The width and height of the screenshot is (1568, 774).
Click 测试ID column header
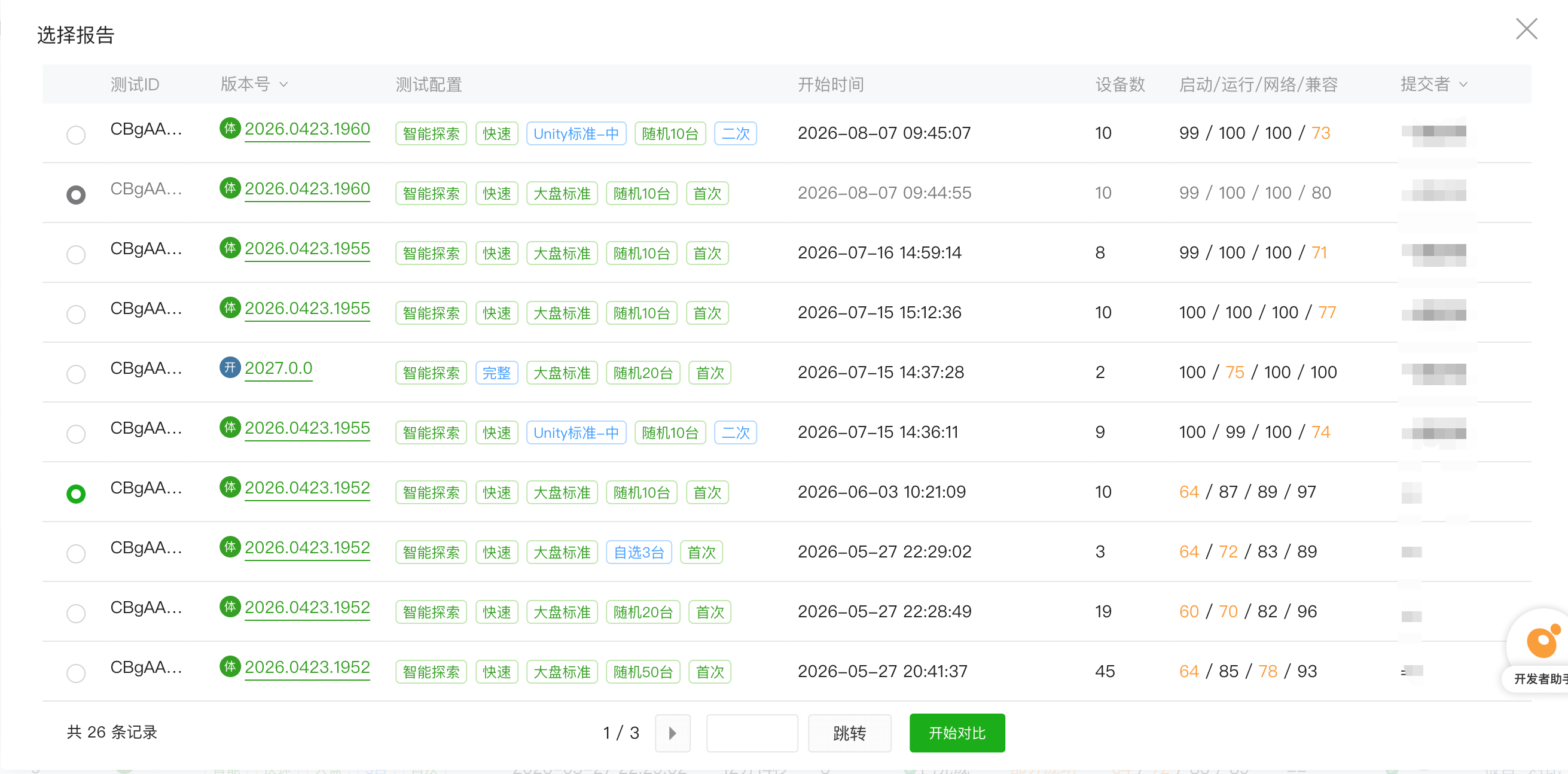[135, 84]
